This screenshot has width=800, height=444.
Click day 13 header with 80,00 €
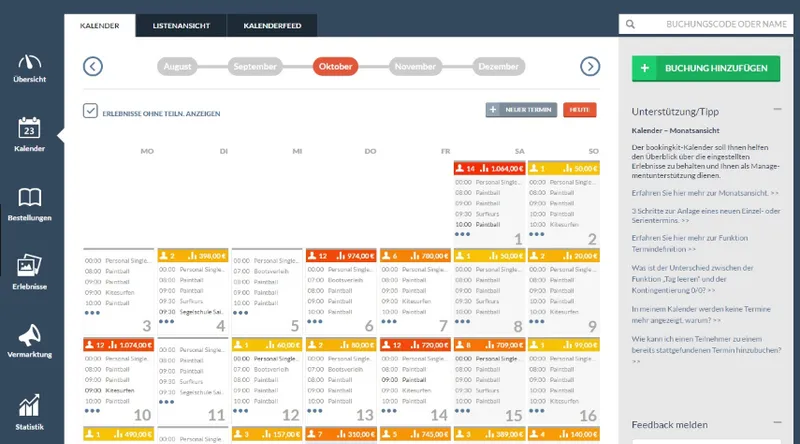[x=341, y=344]
